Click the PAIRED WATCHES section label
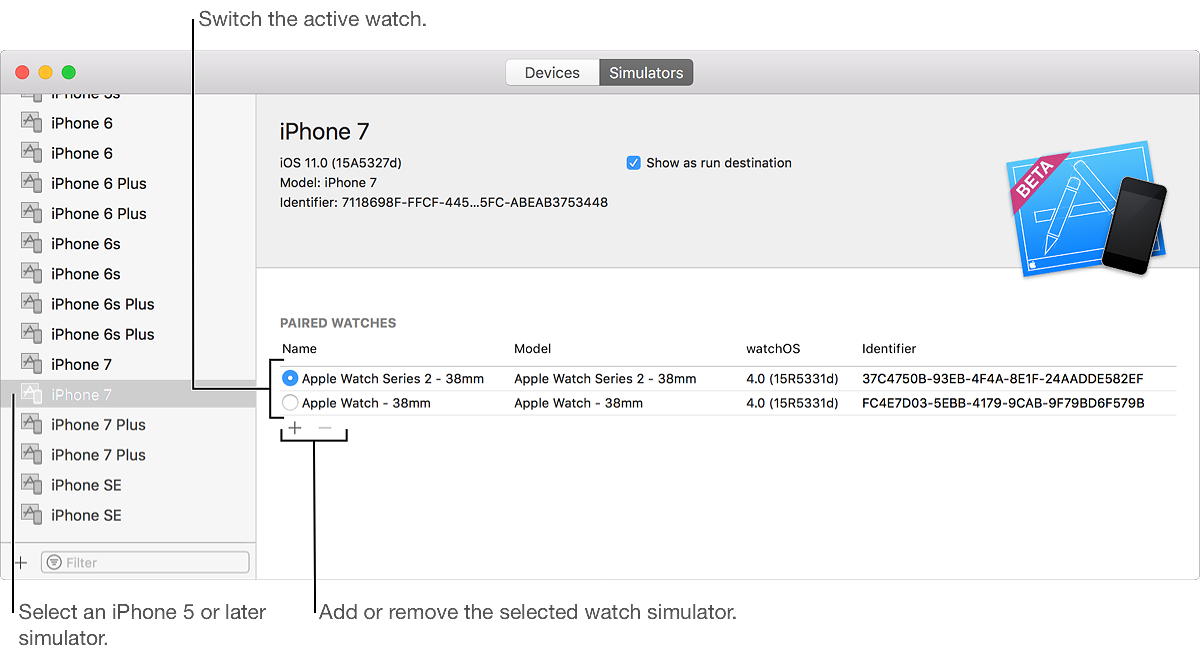Viewport: 1200px width, 656px height. pos(338,323)
